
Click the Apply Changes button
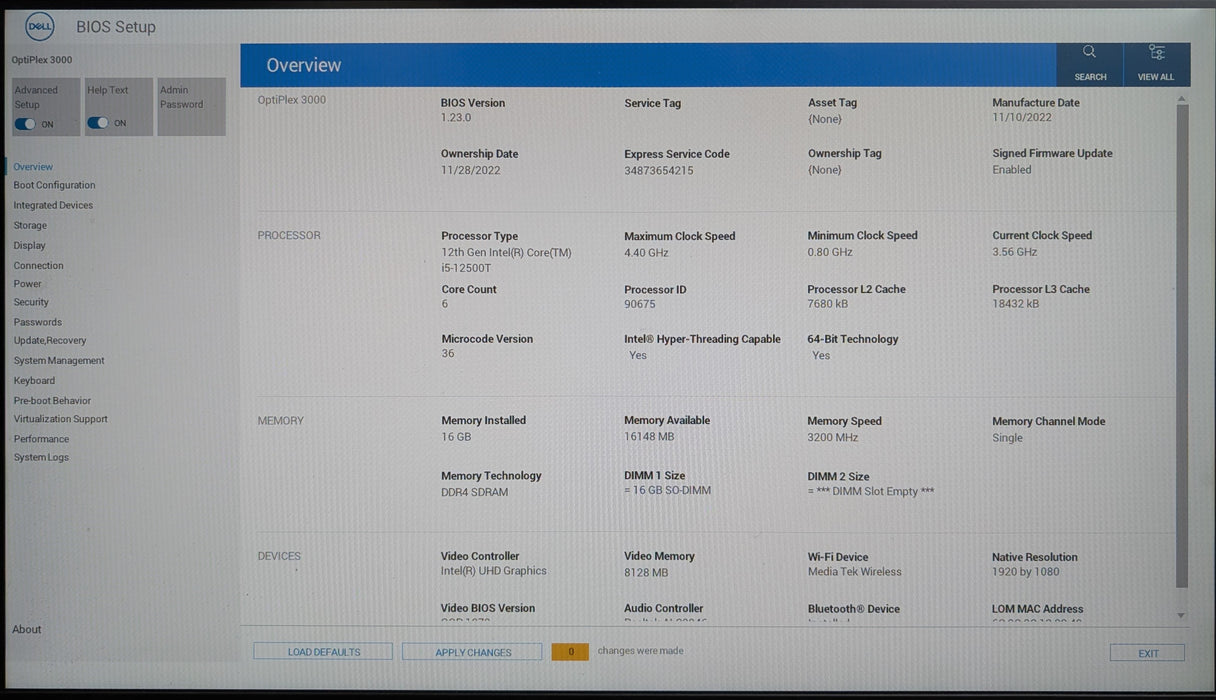tap(473, 652)
